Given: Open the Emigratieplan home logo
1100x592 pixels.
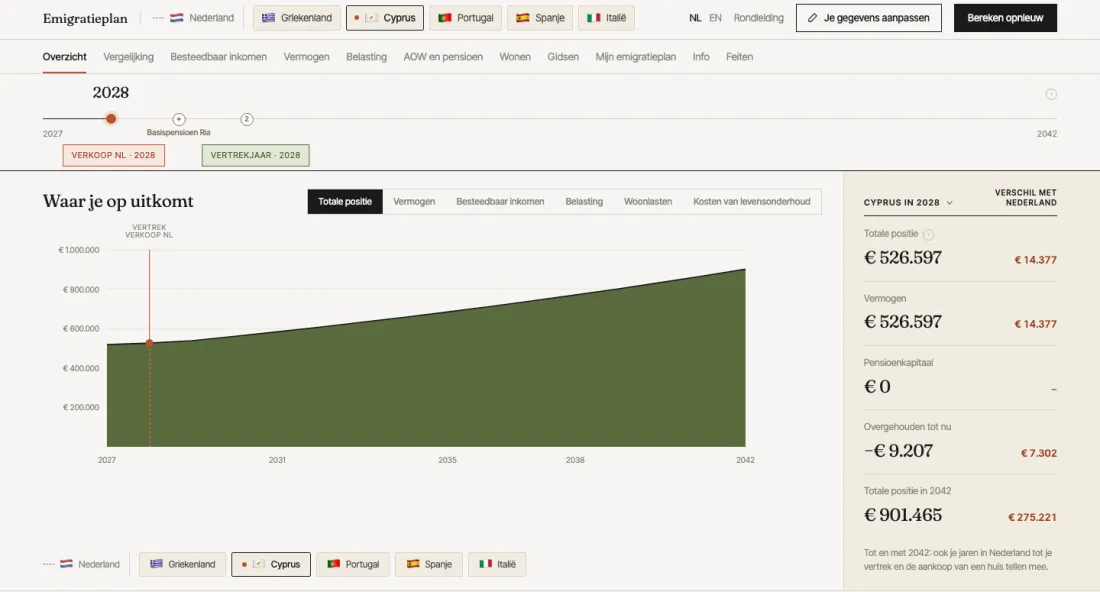Looking at the screenshot, I should (x=85, y=18).
